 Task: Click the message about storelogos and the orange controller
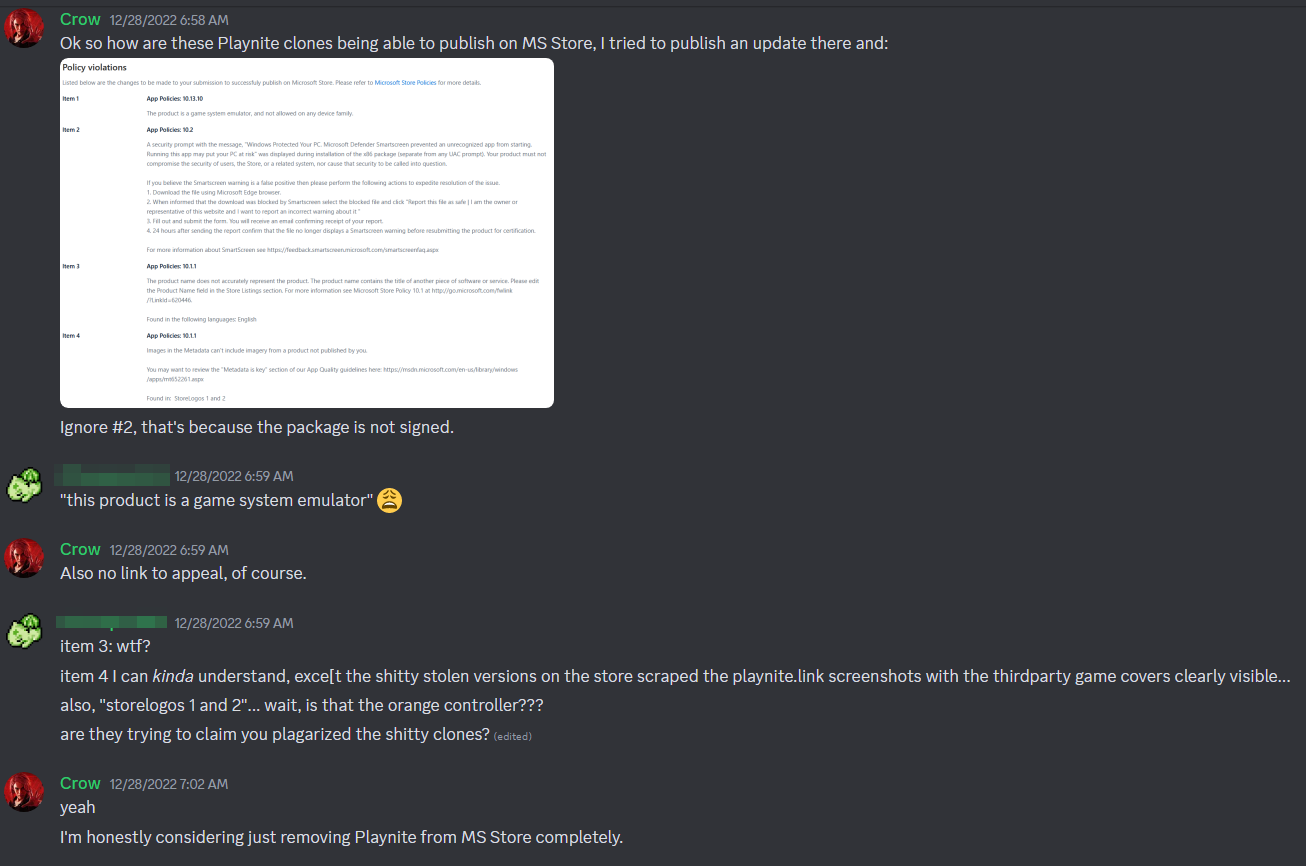[302, 705]
